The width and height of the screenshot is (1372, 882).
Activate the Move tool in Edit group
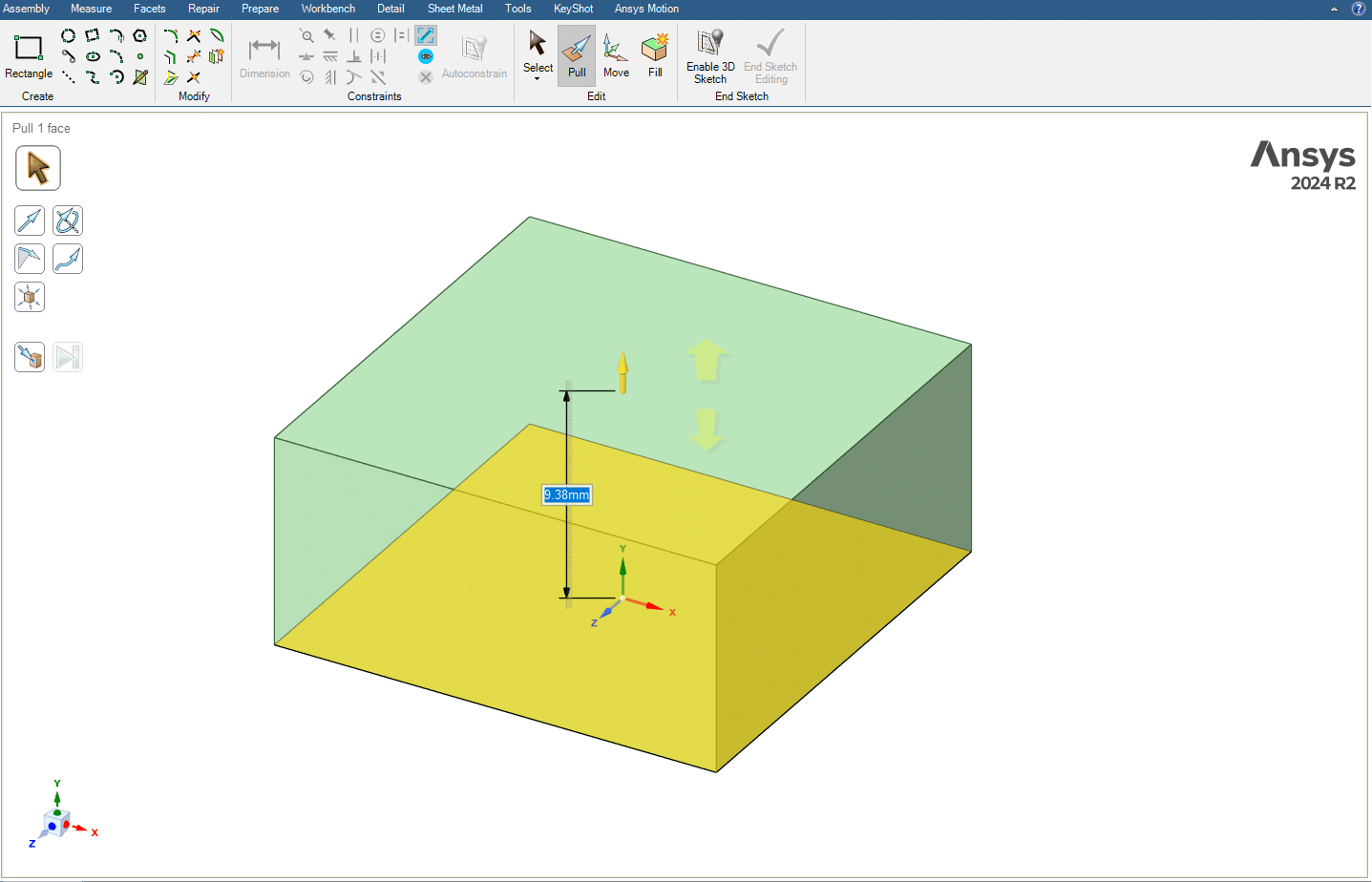(616, 55)
